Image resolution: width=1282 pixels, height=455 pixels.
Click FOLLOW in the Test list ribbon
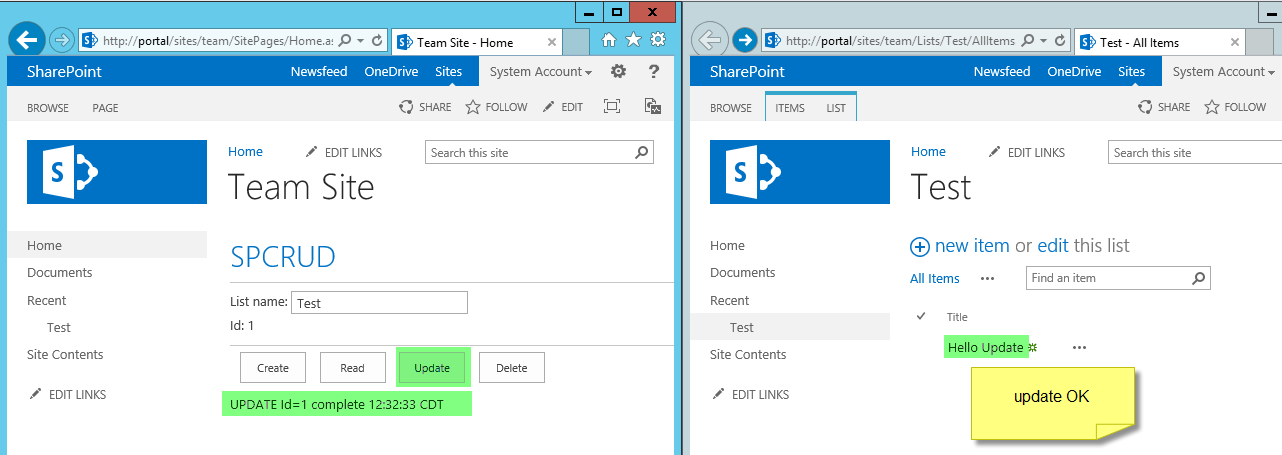(1236, 107)
